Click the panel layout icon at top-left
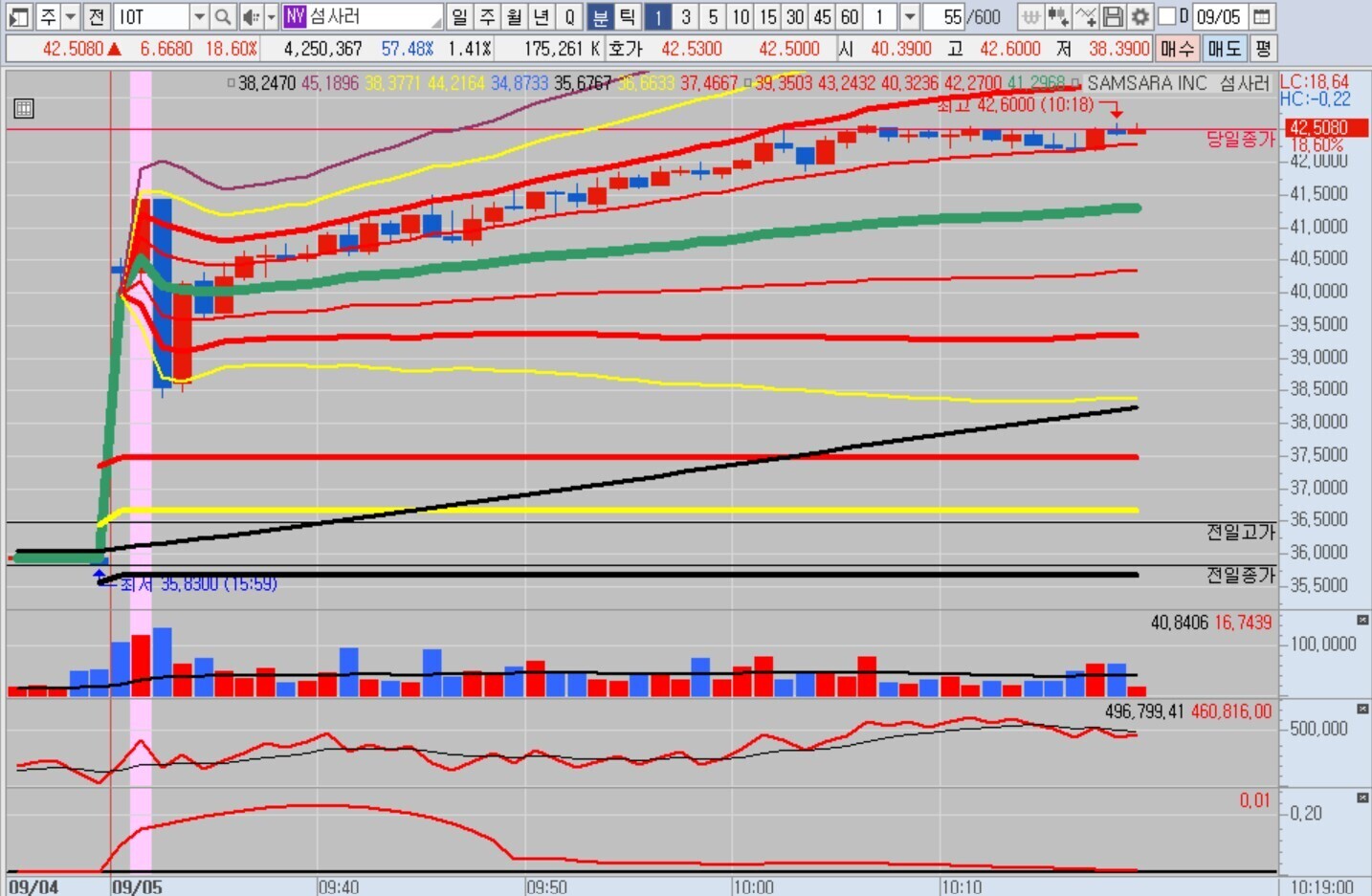The height and width of the screenshot is (896, 1372). [18, 16]
